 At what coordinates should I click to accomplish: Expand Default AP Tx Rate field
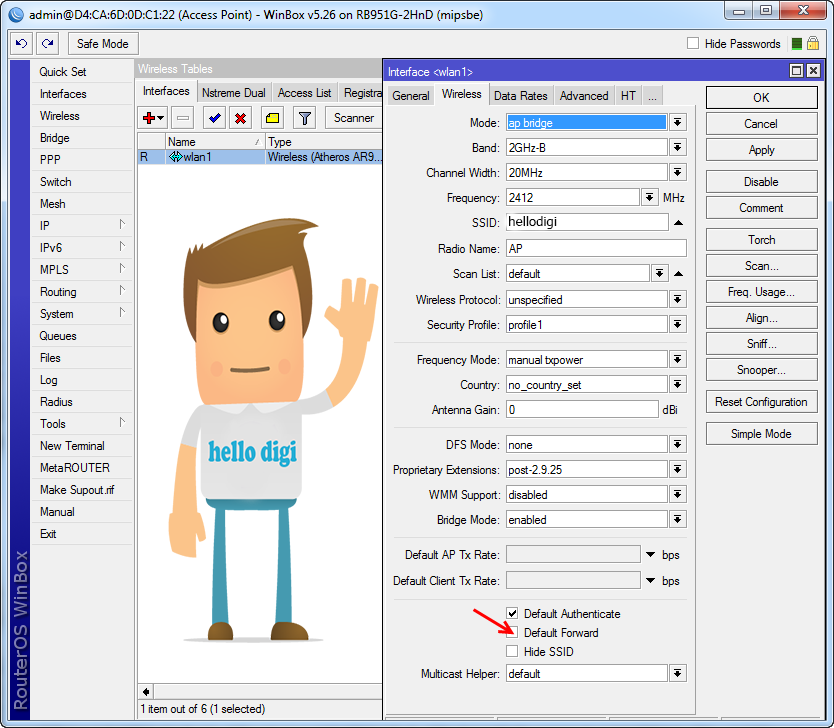pos(650,555)
